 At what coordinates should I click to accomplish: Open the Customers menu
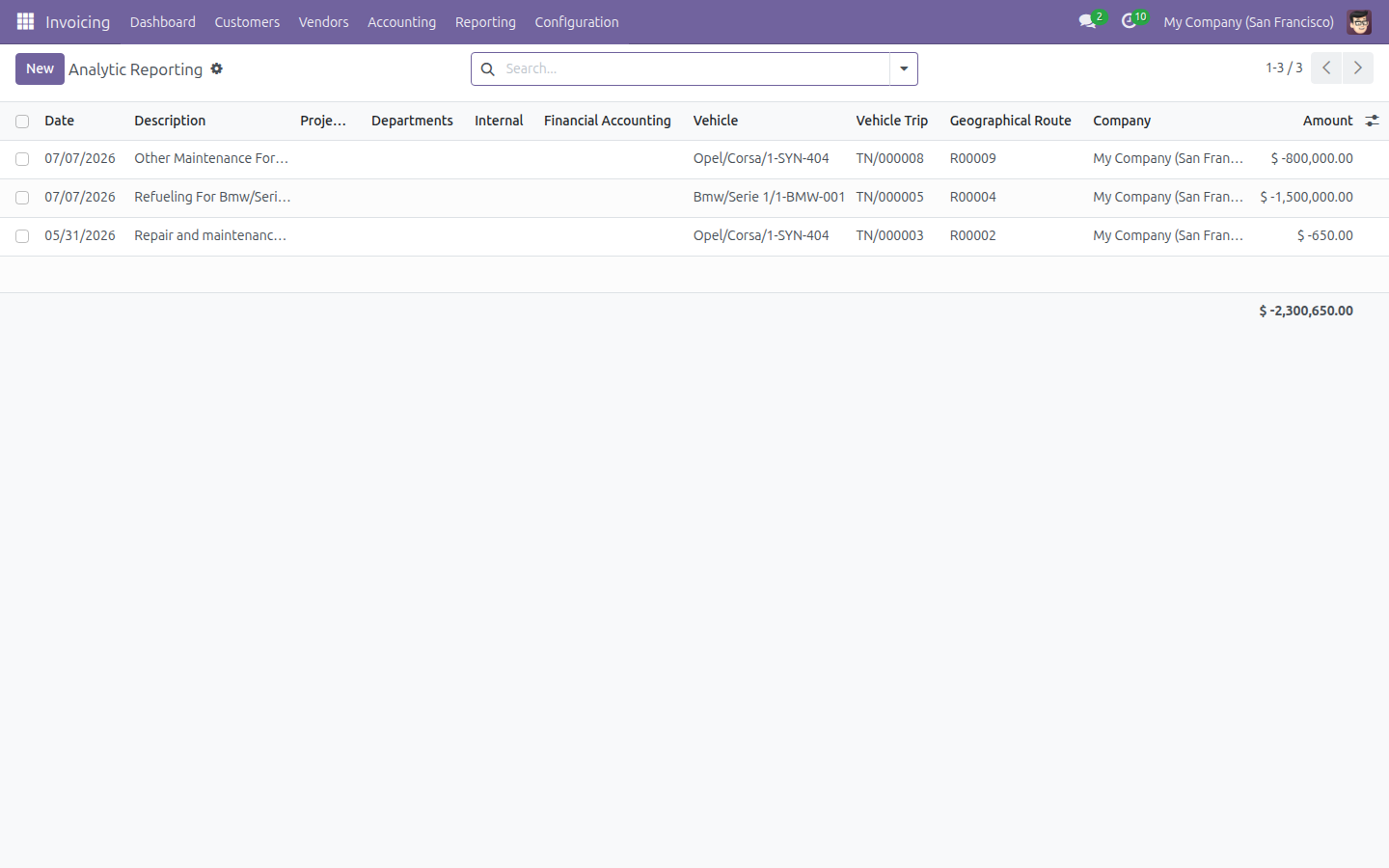coord(247,21)
